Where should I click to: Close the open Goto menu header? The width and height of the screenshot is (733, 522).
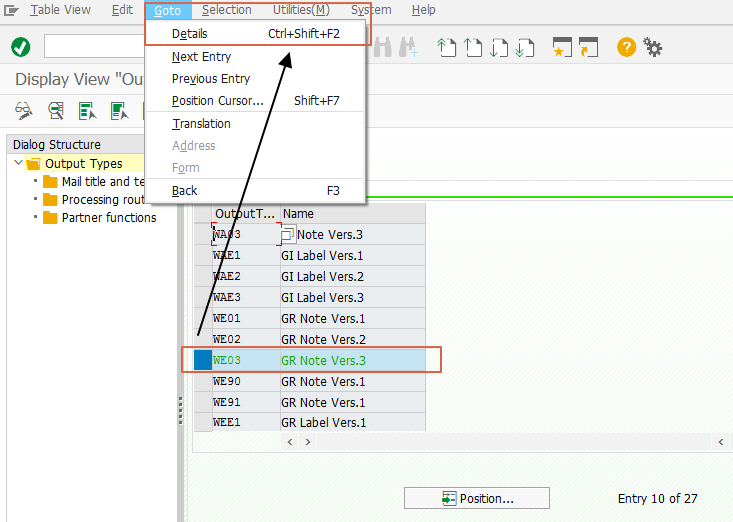coord(167,10)
